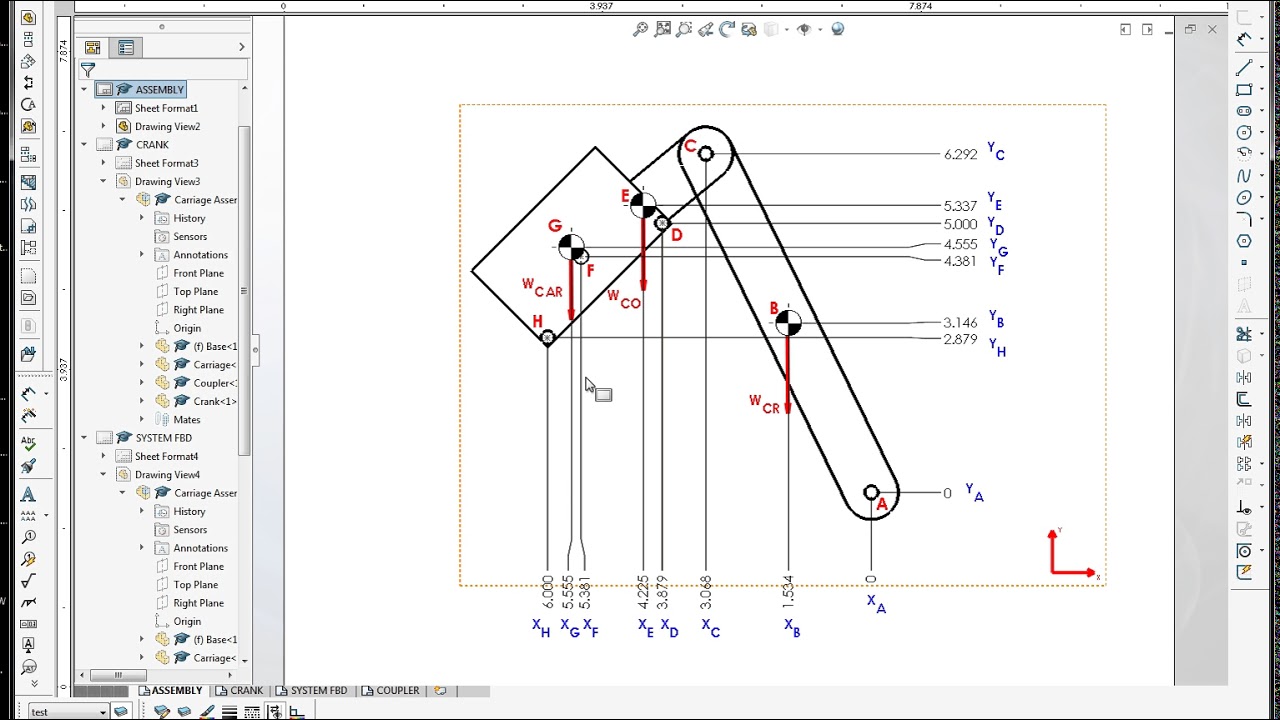This screenshot has height=720, width=1280.
Task: Click the 3.146 Y-B dimension value
Action: [960, 323]
